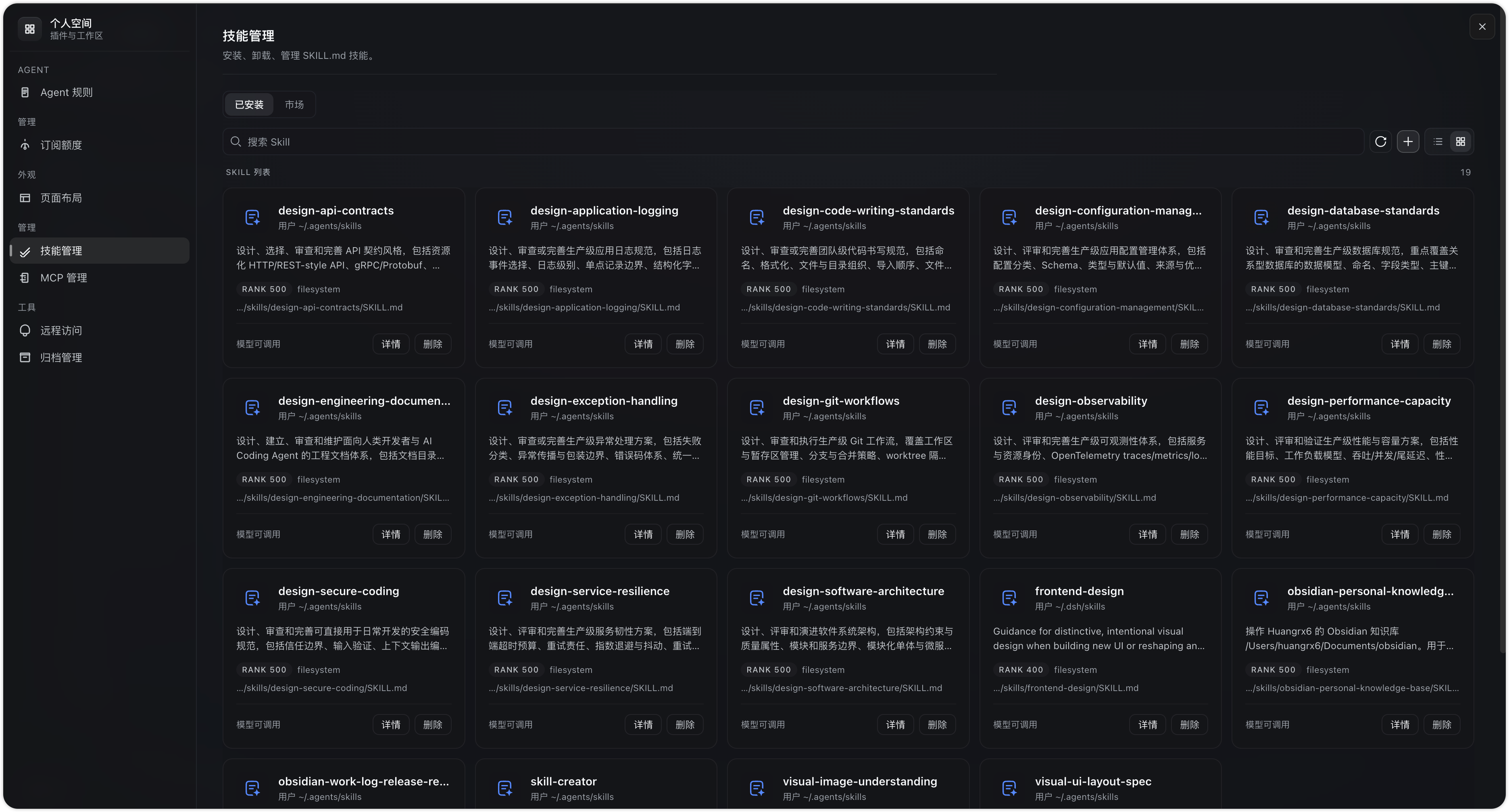1509x812 pixels.
Task: Click the design-engineering-documentation skill icon
Action: (x=252, y=408)
